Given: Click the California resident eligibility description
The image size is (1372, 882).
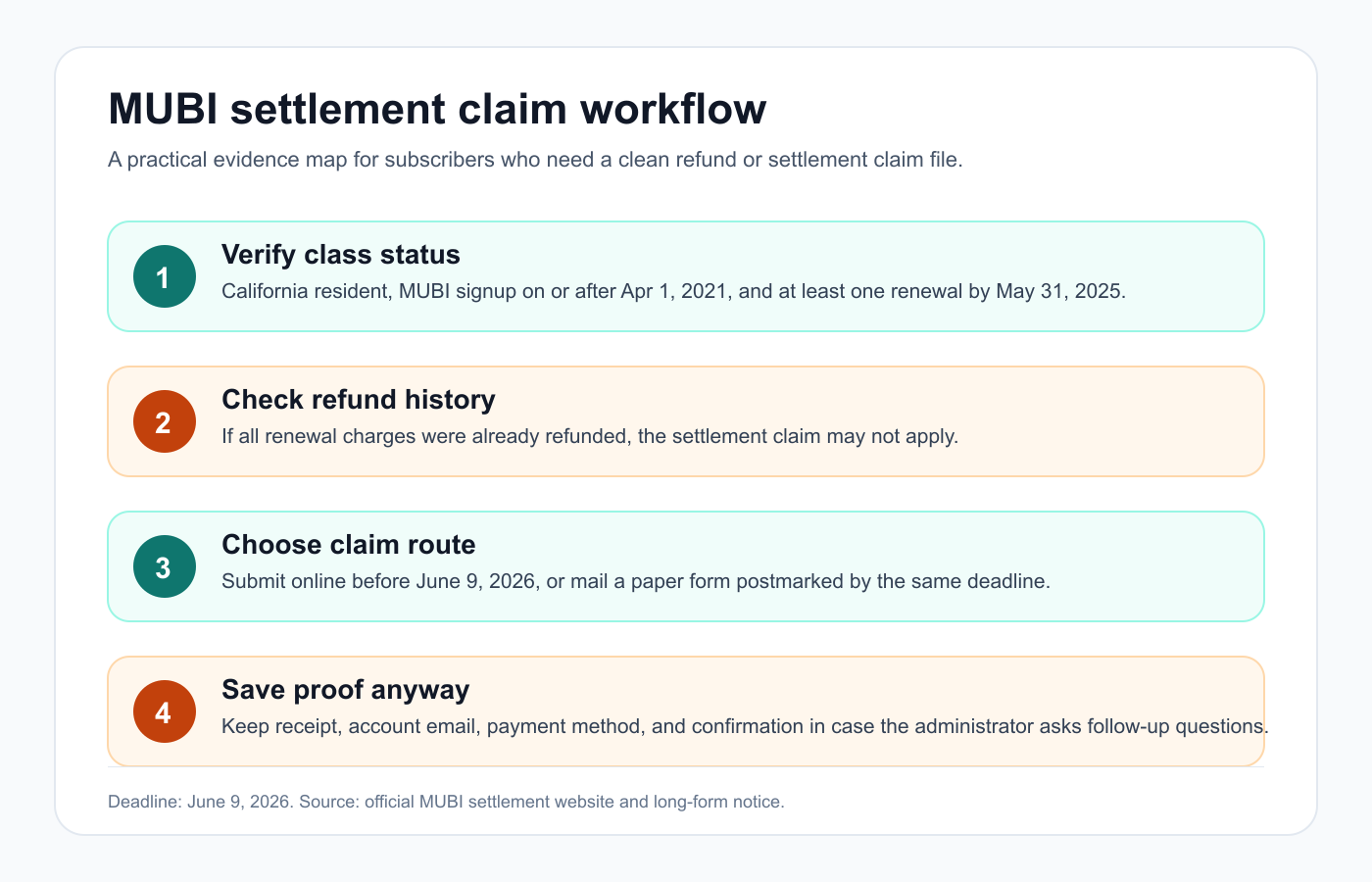Looking at the screenshot, I should pyautogui.click(x=673, y=291).
